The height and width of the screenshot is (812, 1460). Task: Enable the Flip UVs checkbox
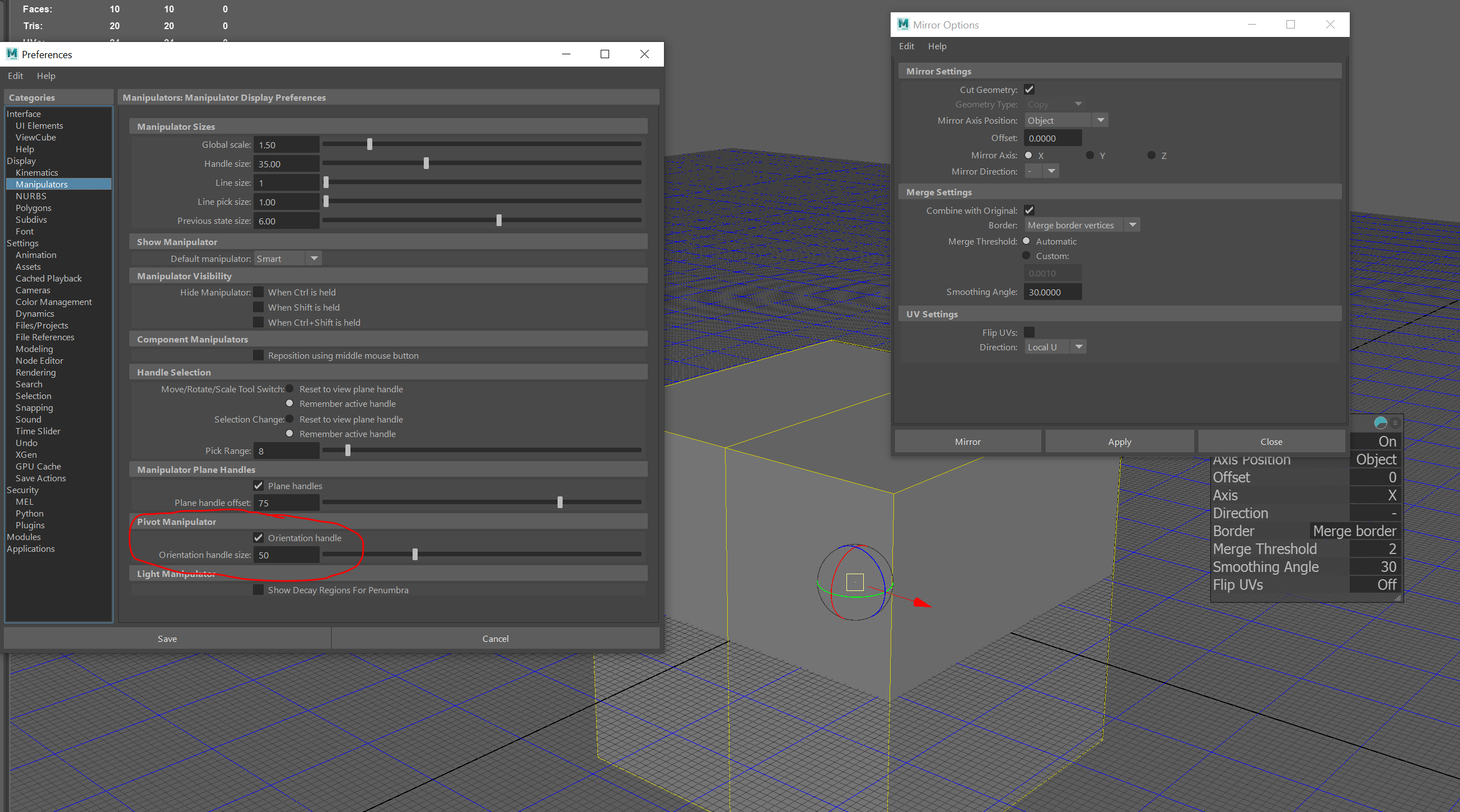(x=1030, y=332)
